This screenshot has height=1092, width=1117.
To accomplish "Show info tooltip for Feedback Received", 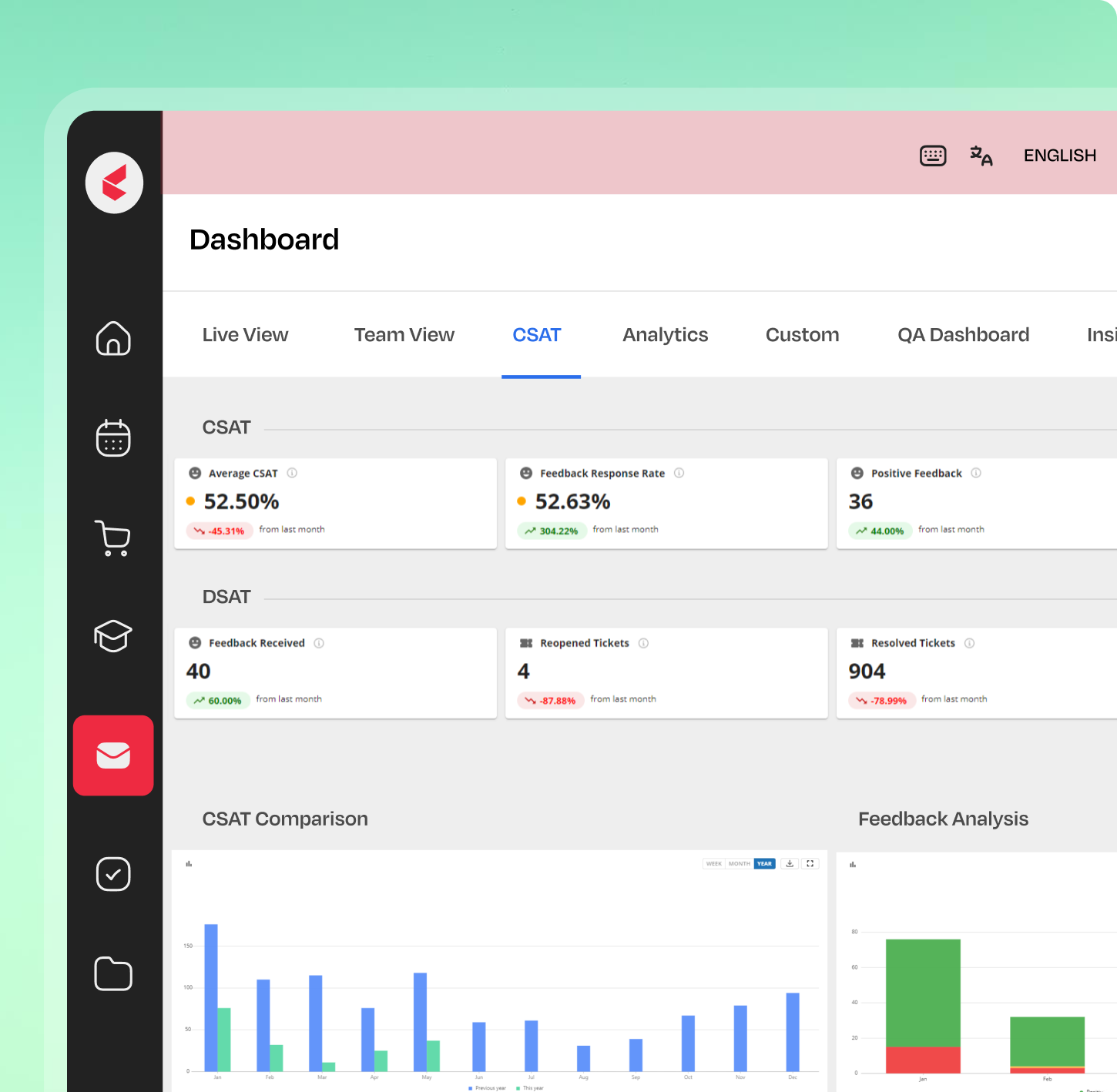I will [319, 643].
